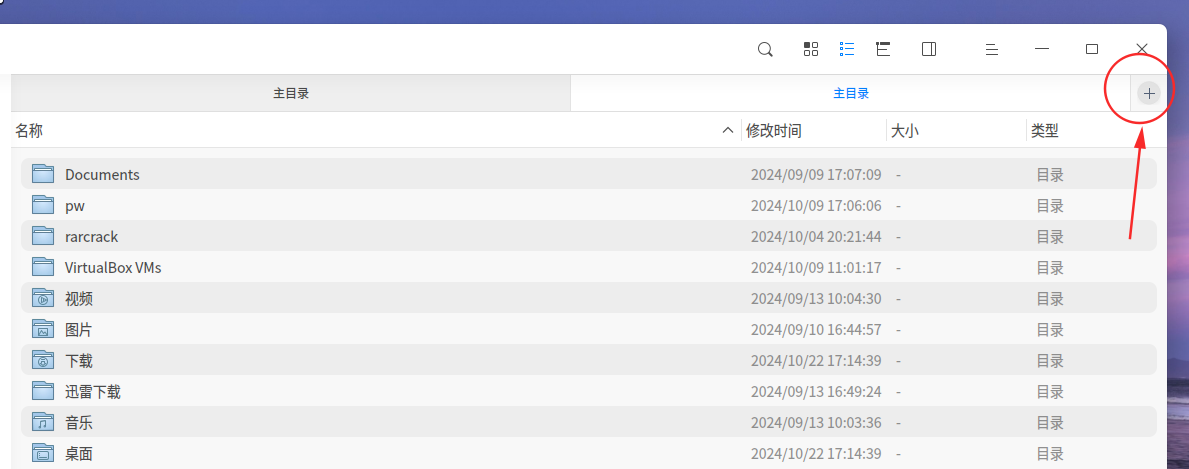The image size is (1189, 469).
Task: Toggle the side detail panel icon
Action: tap(929, 49)
